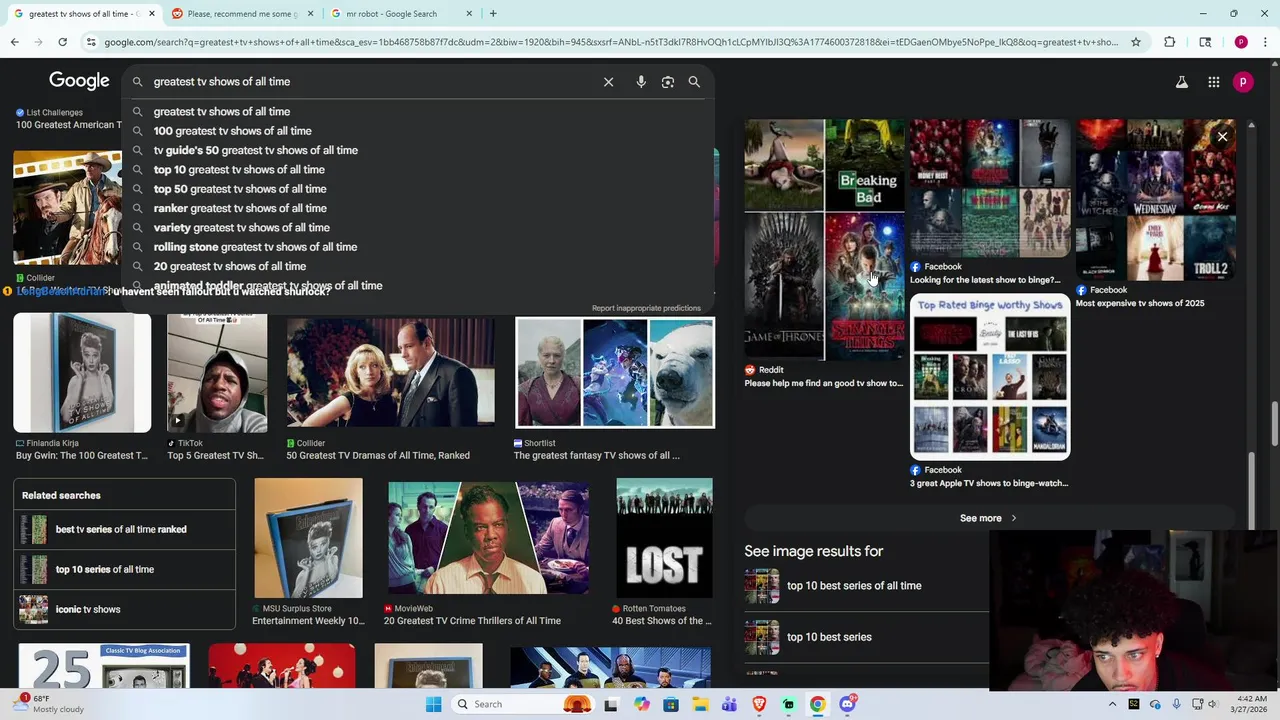The width and height of the screenshot is (1280, 720).
Task: Choose variety greatest tv shows suggestion
Action: tap(241, 228)
